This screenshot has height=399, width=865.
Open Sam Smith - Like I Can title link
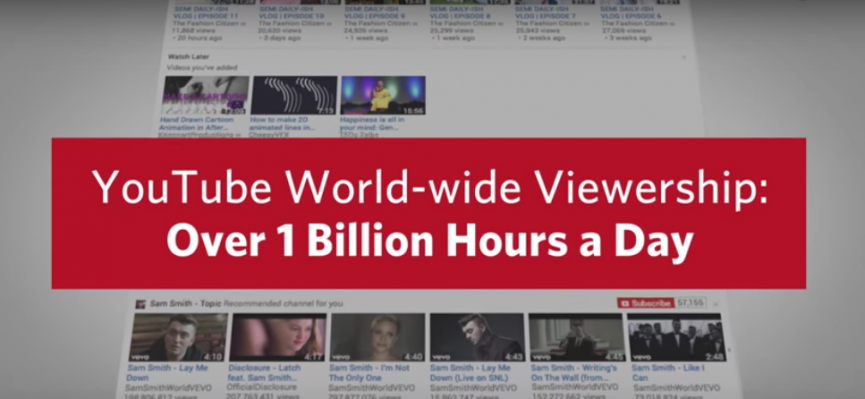[x=669, y=373]
